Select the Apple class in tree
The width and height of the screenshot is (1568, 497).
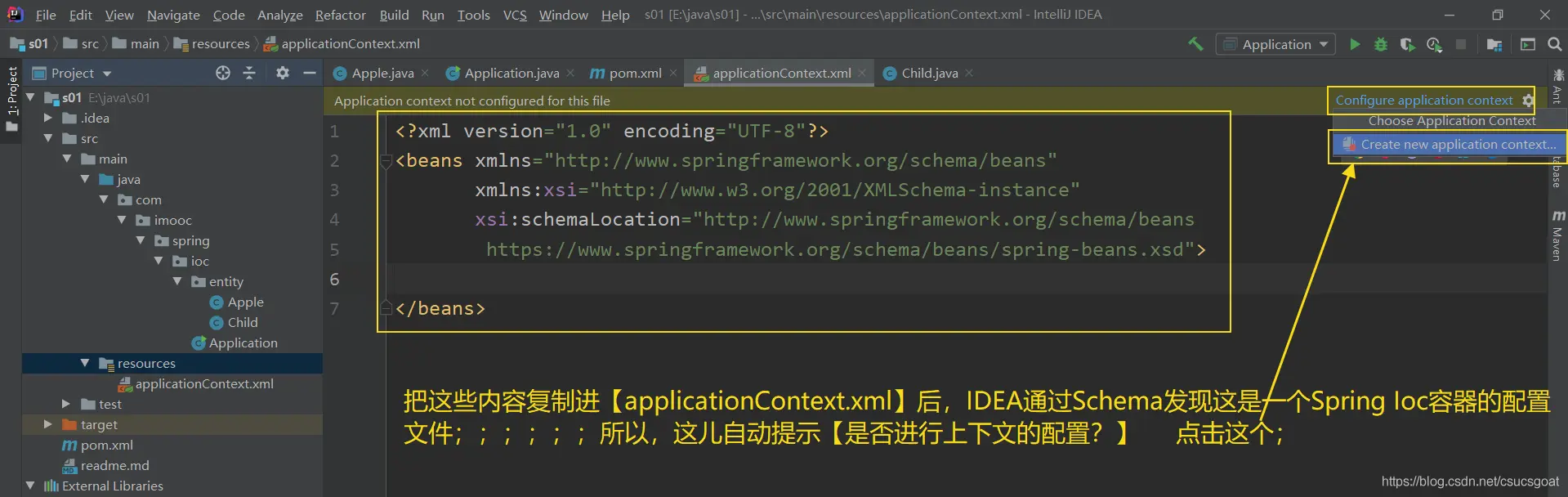[237, 302]
